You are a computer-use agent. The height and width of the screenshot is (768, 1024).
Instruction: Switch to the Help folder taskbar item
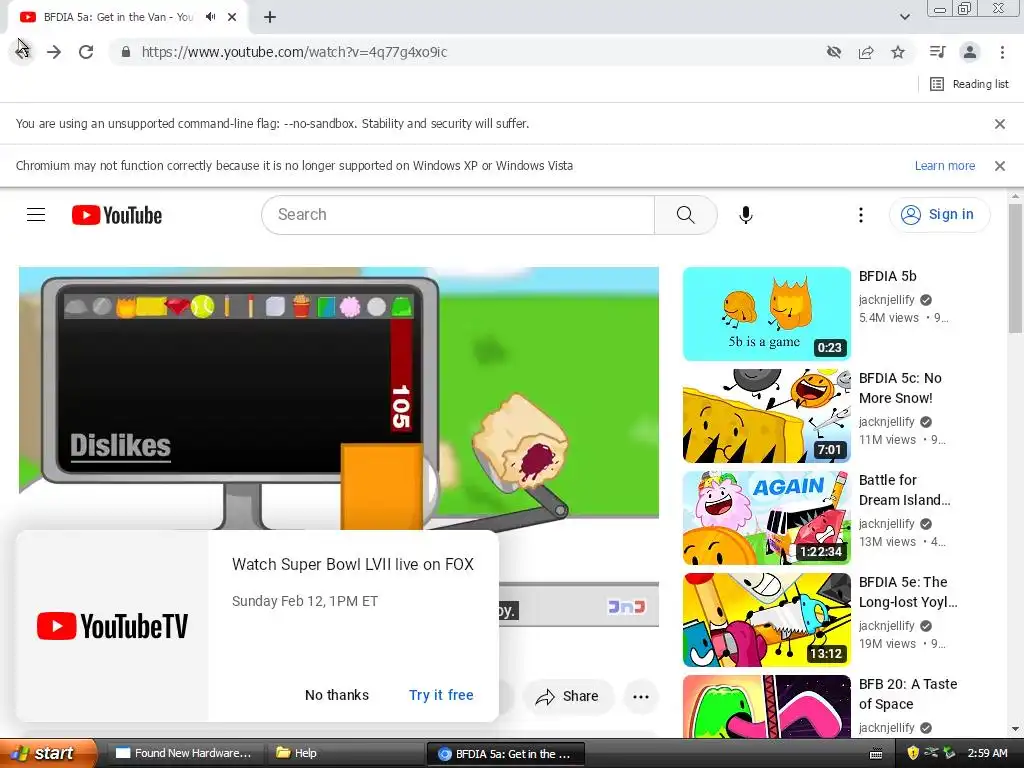(x=344, y=753)
